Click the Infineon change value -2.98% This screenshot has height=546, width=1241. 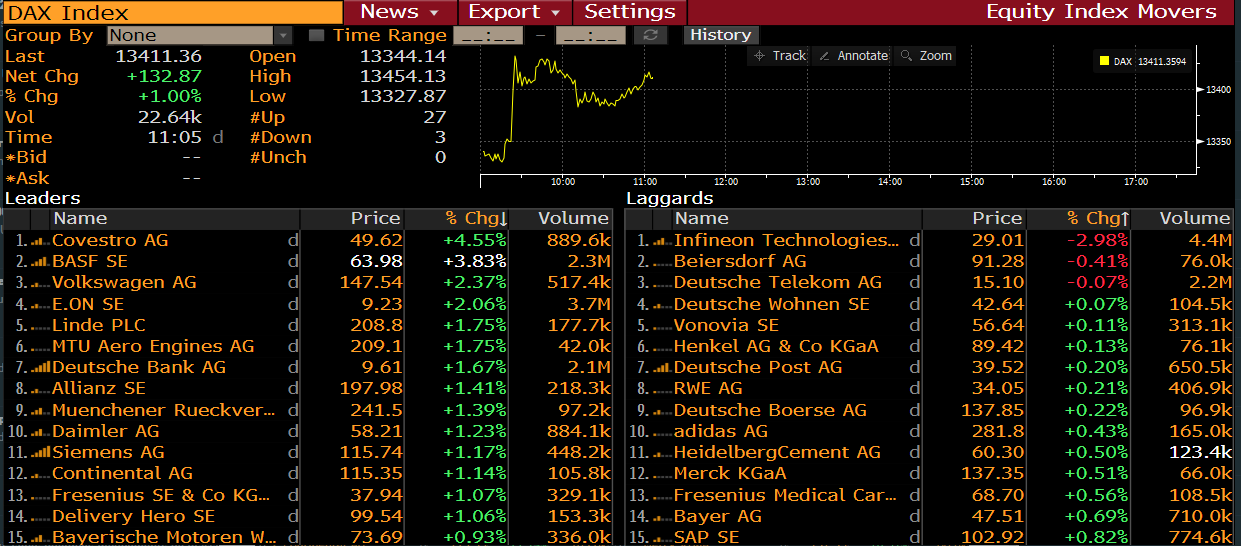1097,241
